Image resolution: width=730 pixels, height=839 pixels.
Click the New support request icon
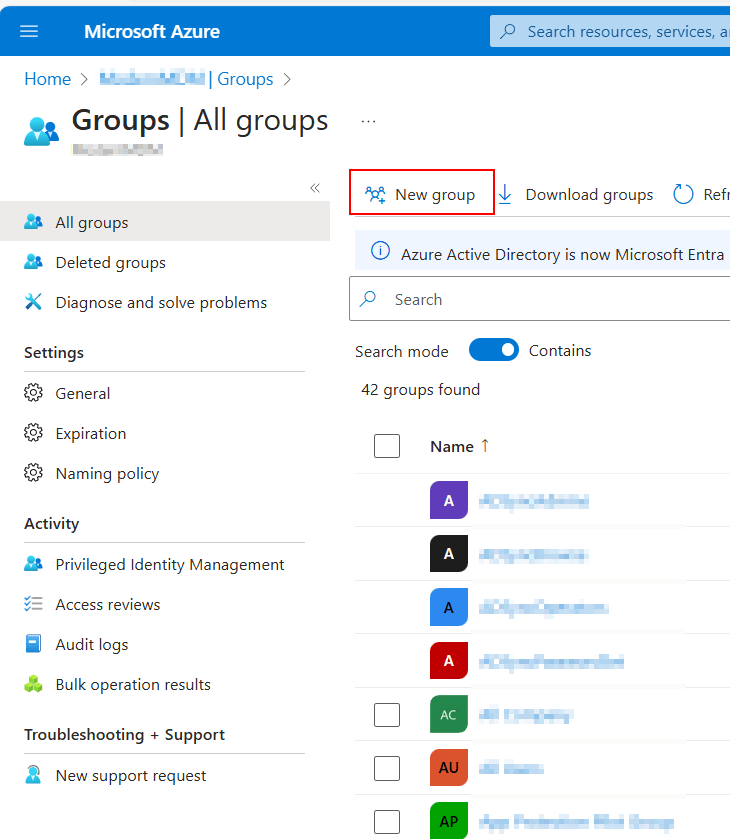(34, 775)
